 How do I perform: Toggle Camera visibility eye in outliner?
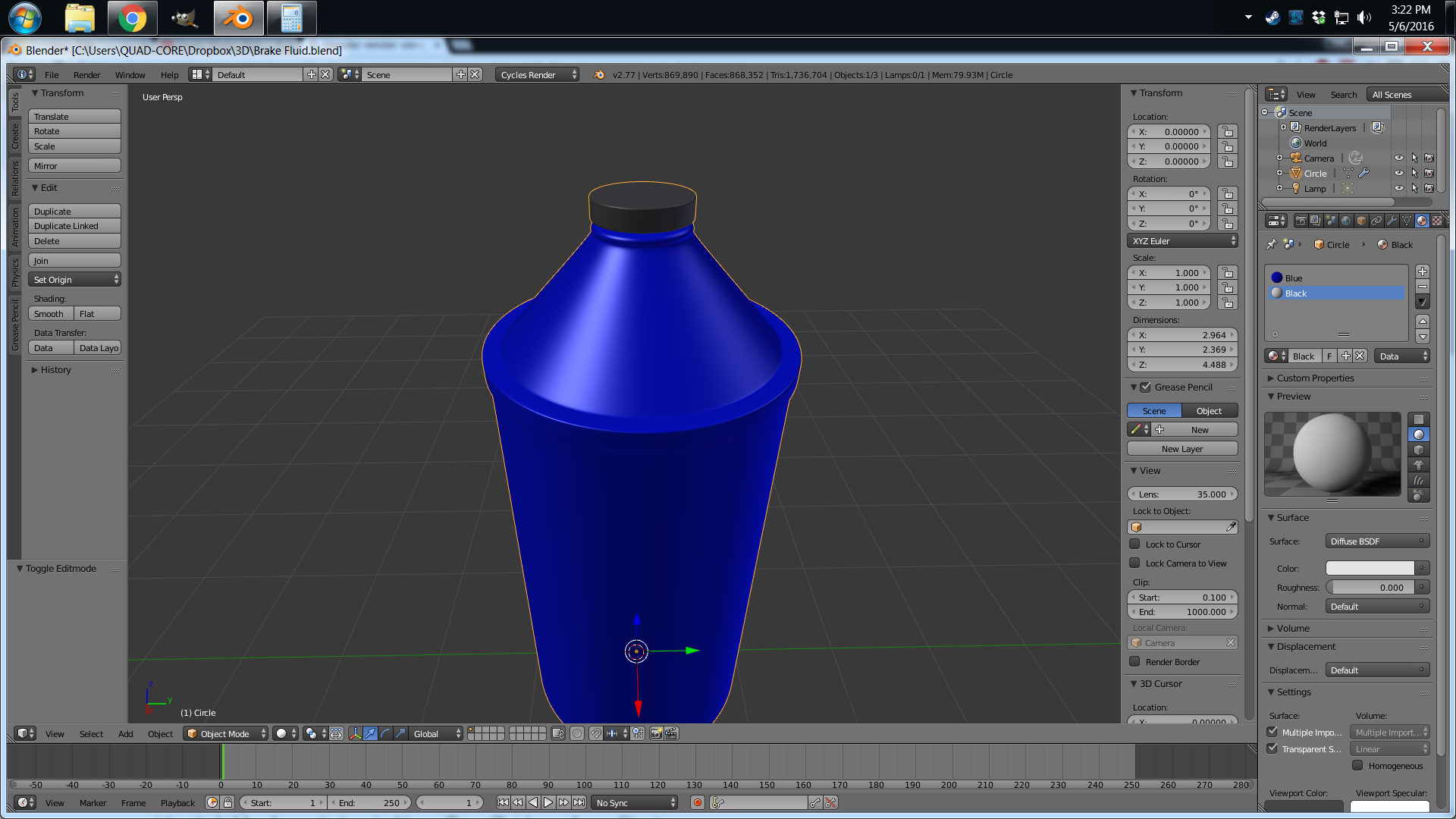(1399, 158)
